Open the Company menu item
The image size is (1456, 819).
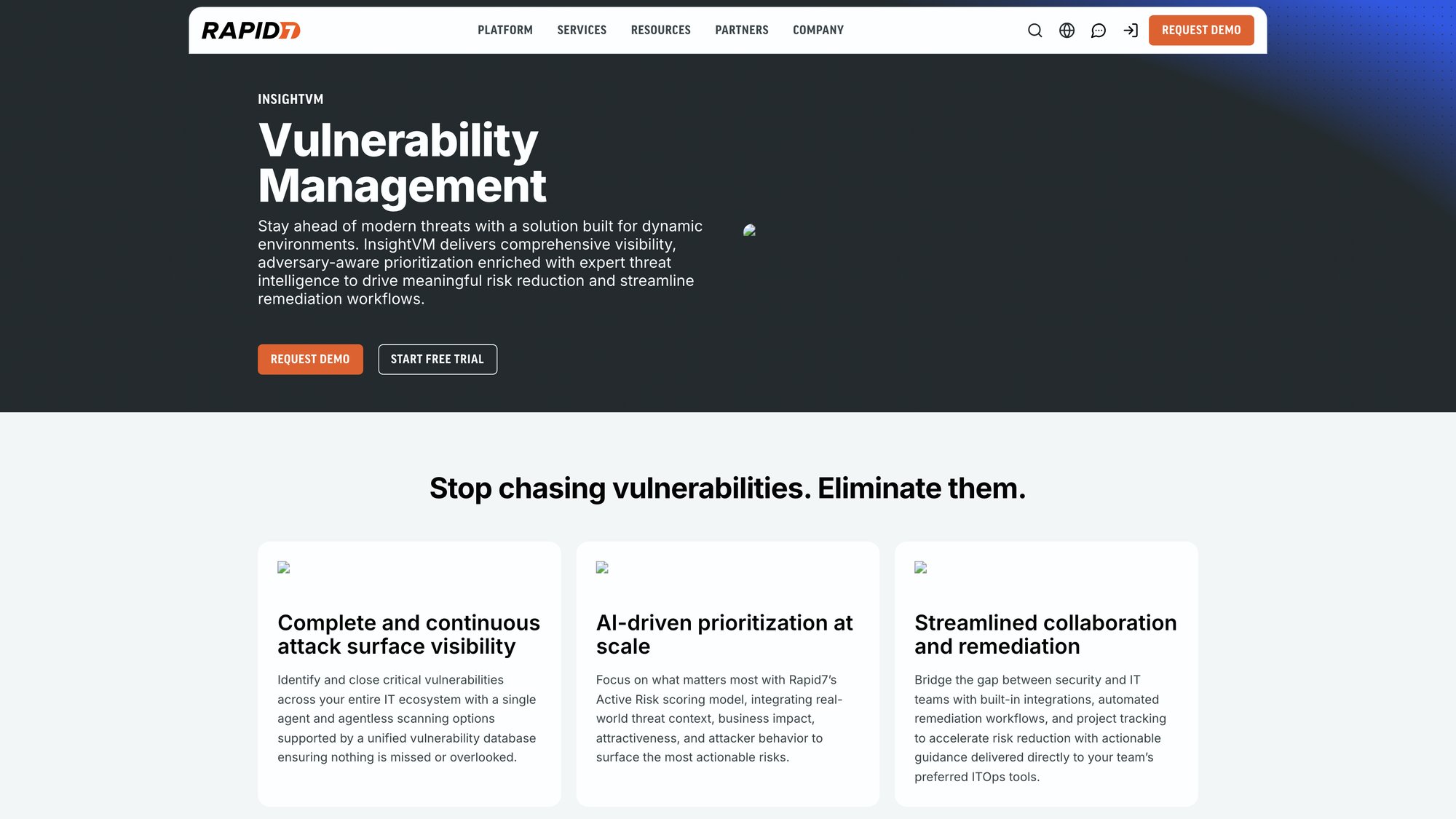click(818, 30)
